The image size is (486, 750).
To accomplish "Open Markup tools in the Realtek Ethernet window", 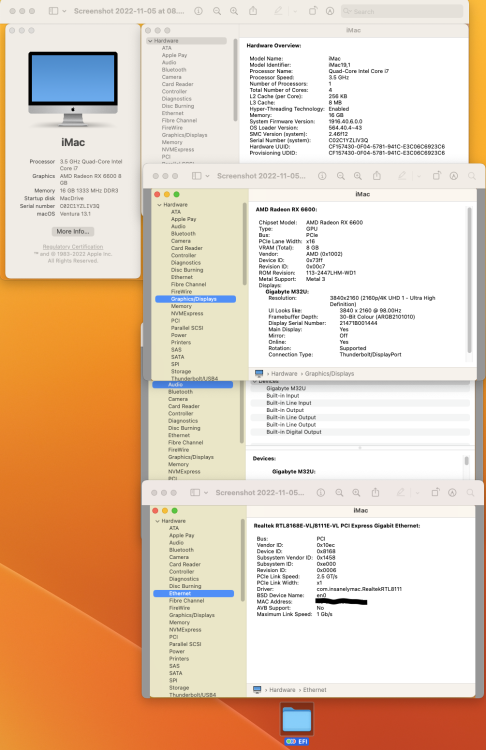I will (452, 493).
